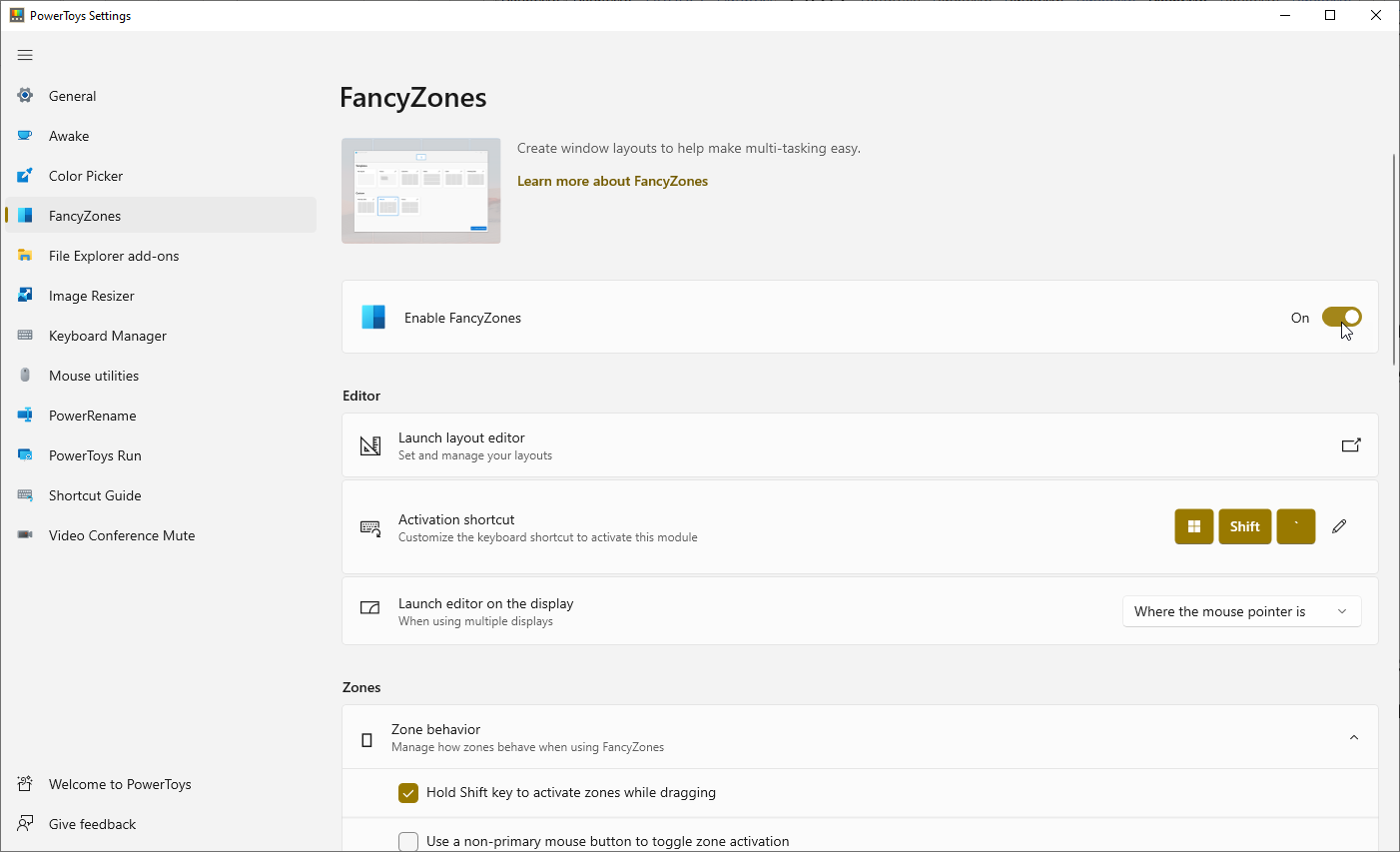Click the Activation shortcut keyboard icon
Screen dimensions: 1400x852
pos(370,527)
